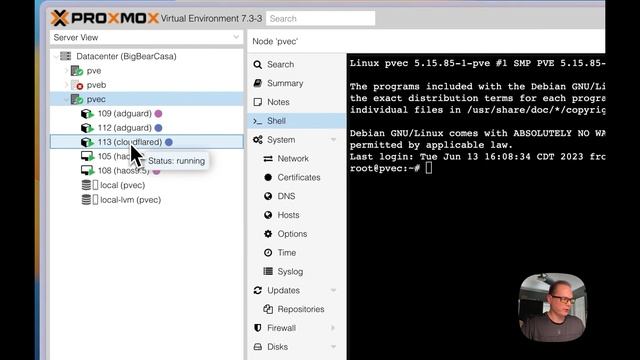
Task: Click the Disks drive icon
Action: click(x=257, y=347)
